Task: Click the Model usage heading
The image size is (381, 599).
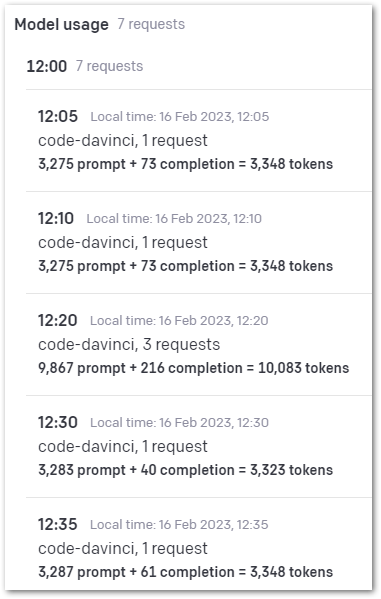Action: point(62,24)
